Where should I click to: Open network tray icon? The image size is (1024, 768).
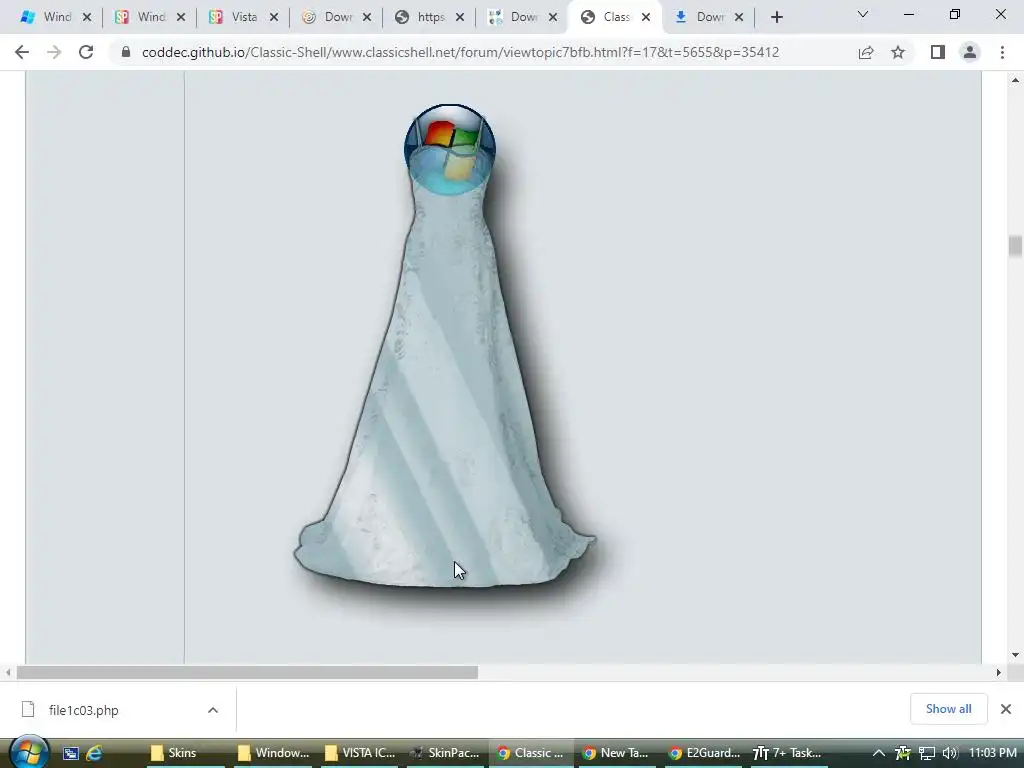(x=927, y=753)
